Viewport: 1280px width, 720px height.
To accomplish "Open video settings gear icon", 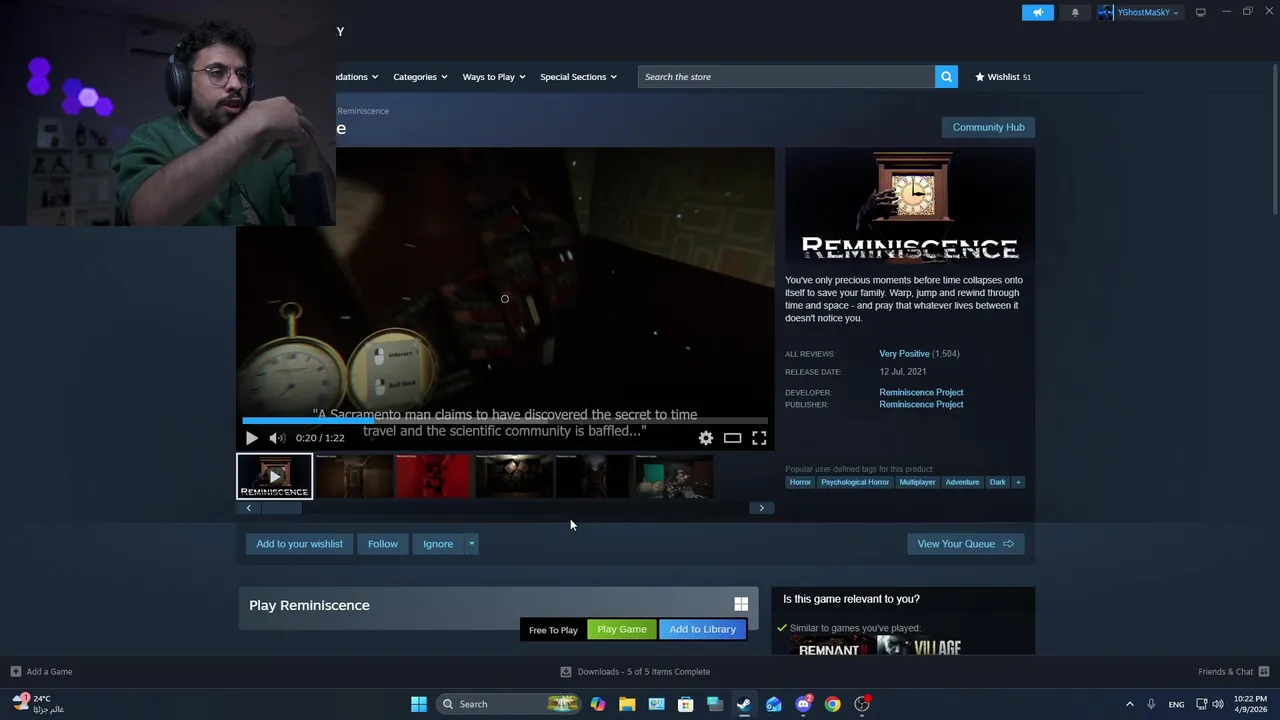I will tap(706, 438).
